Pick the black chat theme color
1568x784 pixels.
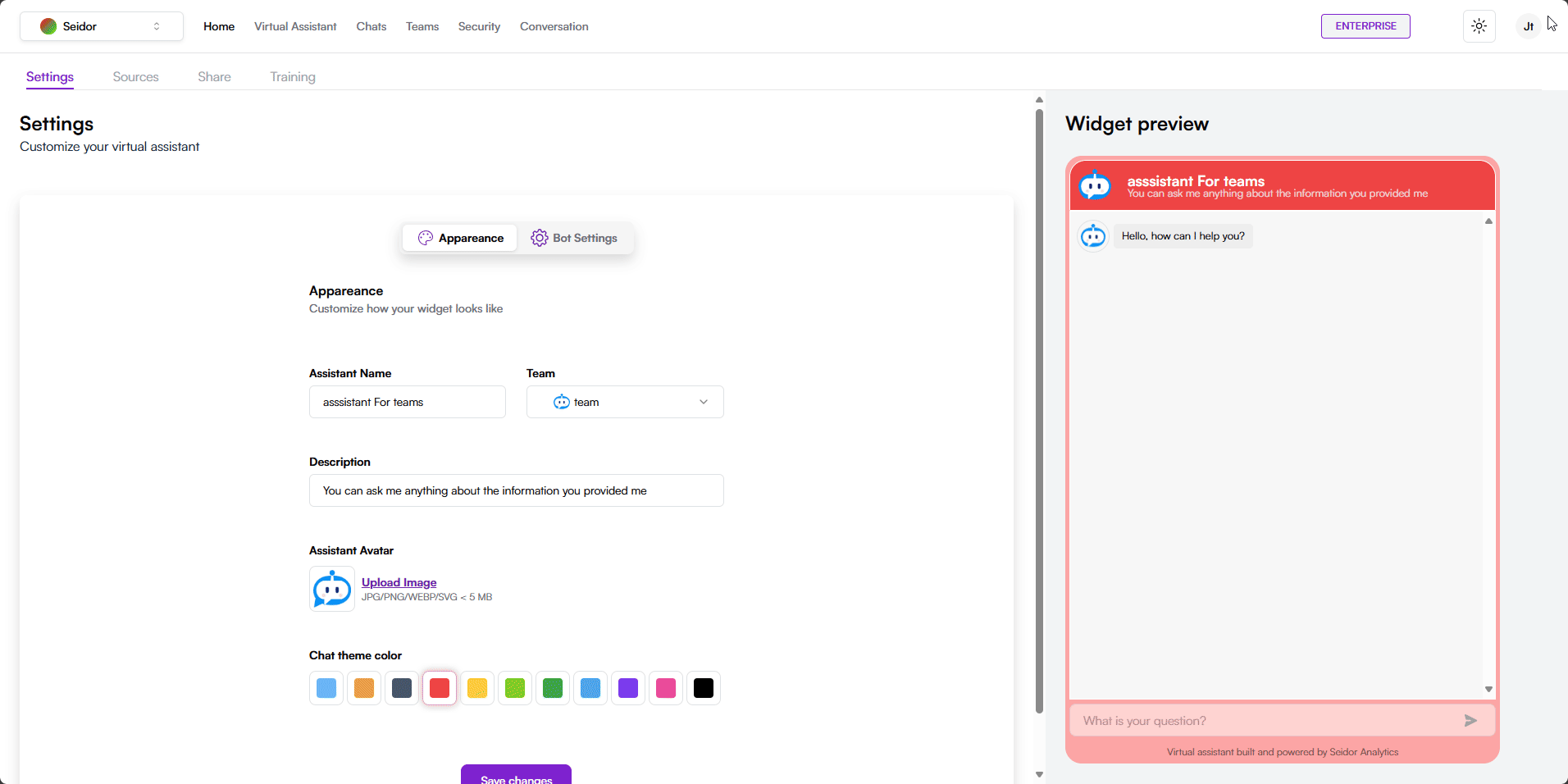pyautogui.click(x=704, y=688)
